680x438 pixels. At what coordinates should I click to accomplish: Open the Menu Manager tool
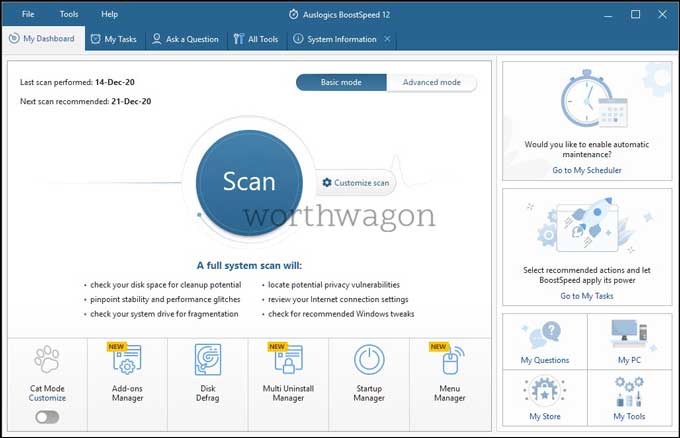coord(449,375)
